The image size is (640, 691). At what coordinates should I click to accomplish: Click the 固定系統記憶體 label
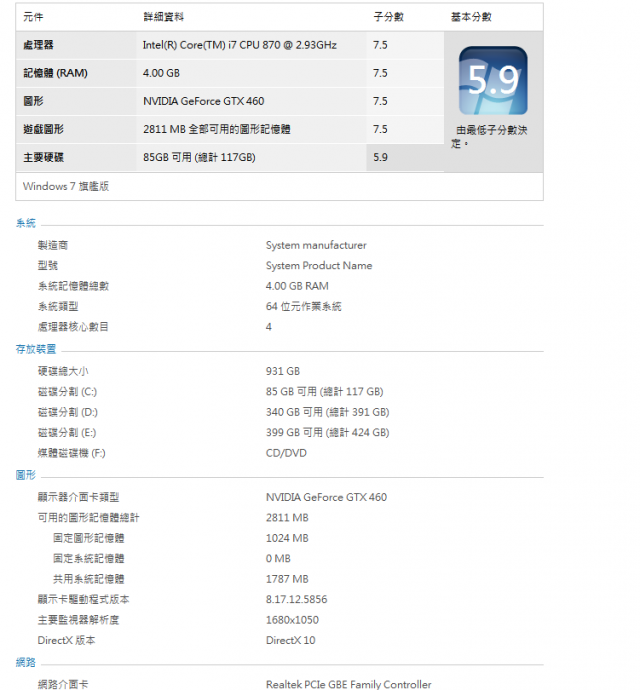pyautogui.click(x=89, y=559)
